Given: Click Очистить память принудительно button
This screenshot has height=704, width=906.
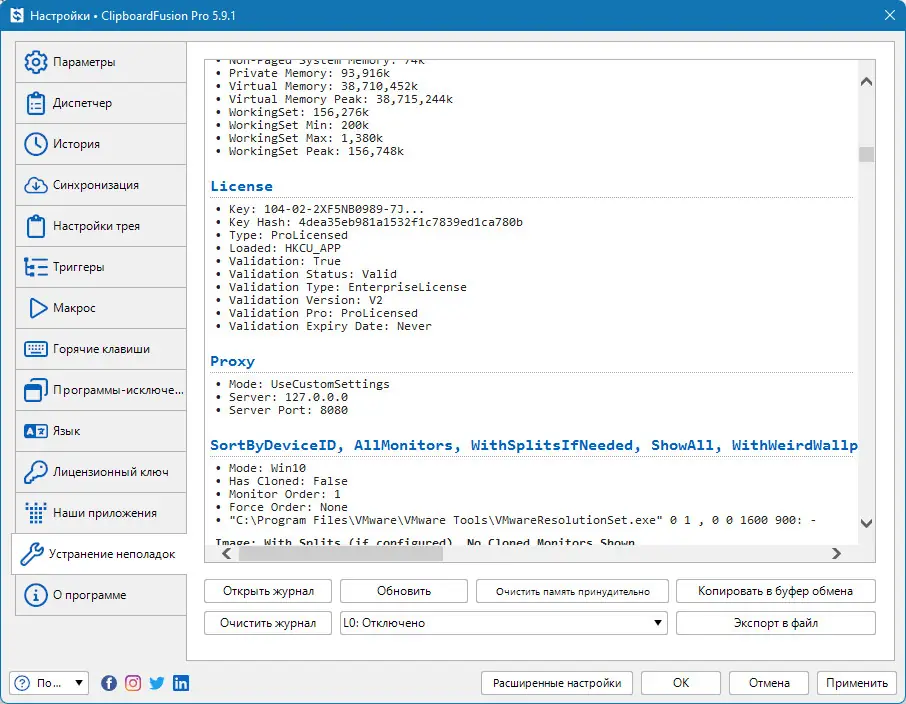Looking at the screenshot, I should click(573, 591).
